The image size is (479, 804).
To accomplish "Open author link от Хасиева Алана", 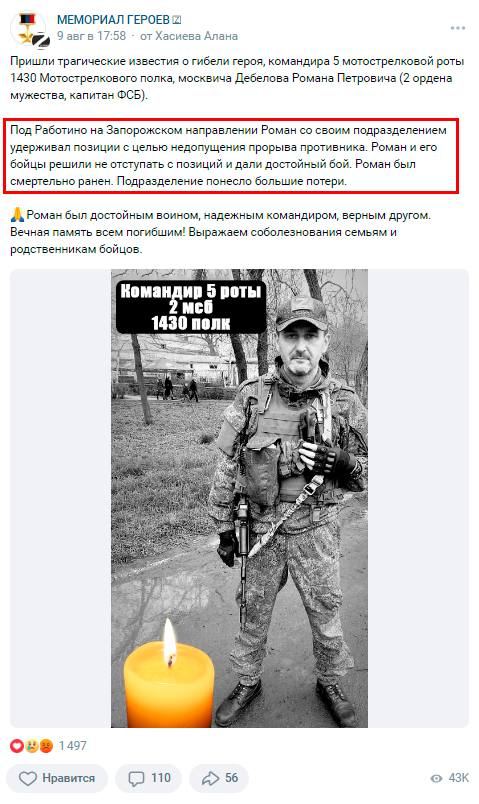I will [189, 36].
